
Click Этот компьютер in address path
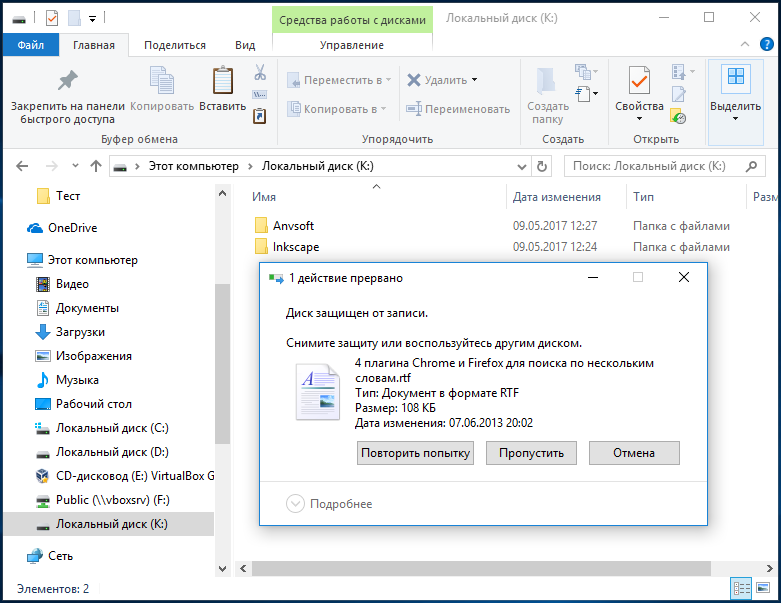coord(194,166)
